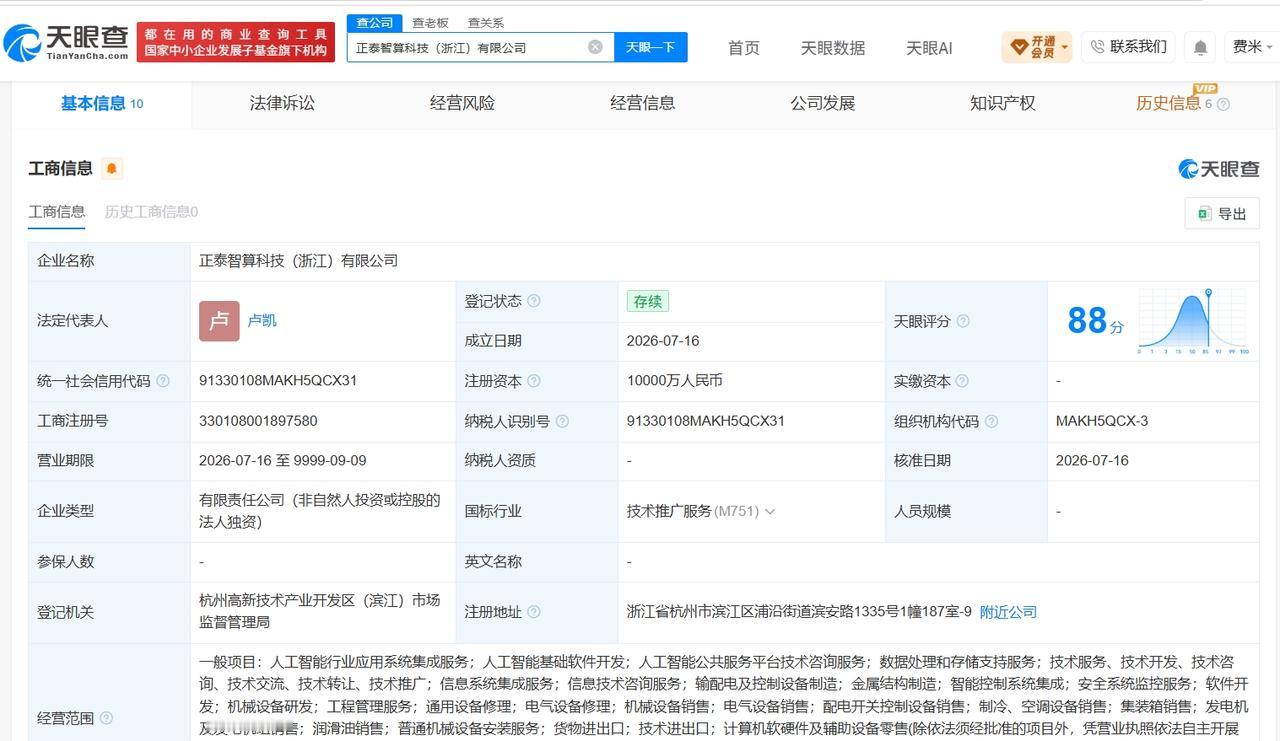The width and height of the screenshot is (1280, 741).
Task: Open 历史工商信息0 sub-tab
Action: tap(151, 212)
